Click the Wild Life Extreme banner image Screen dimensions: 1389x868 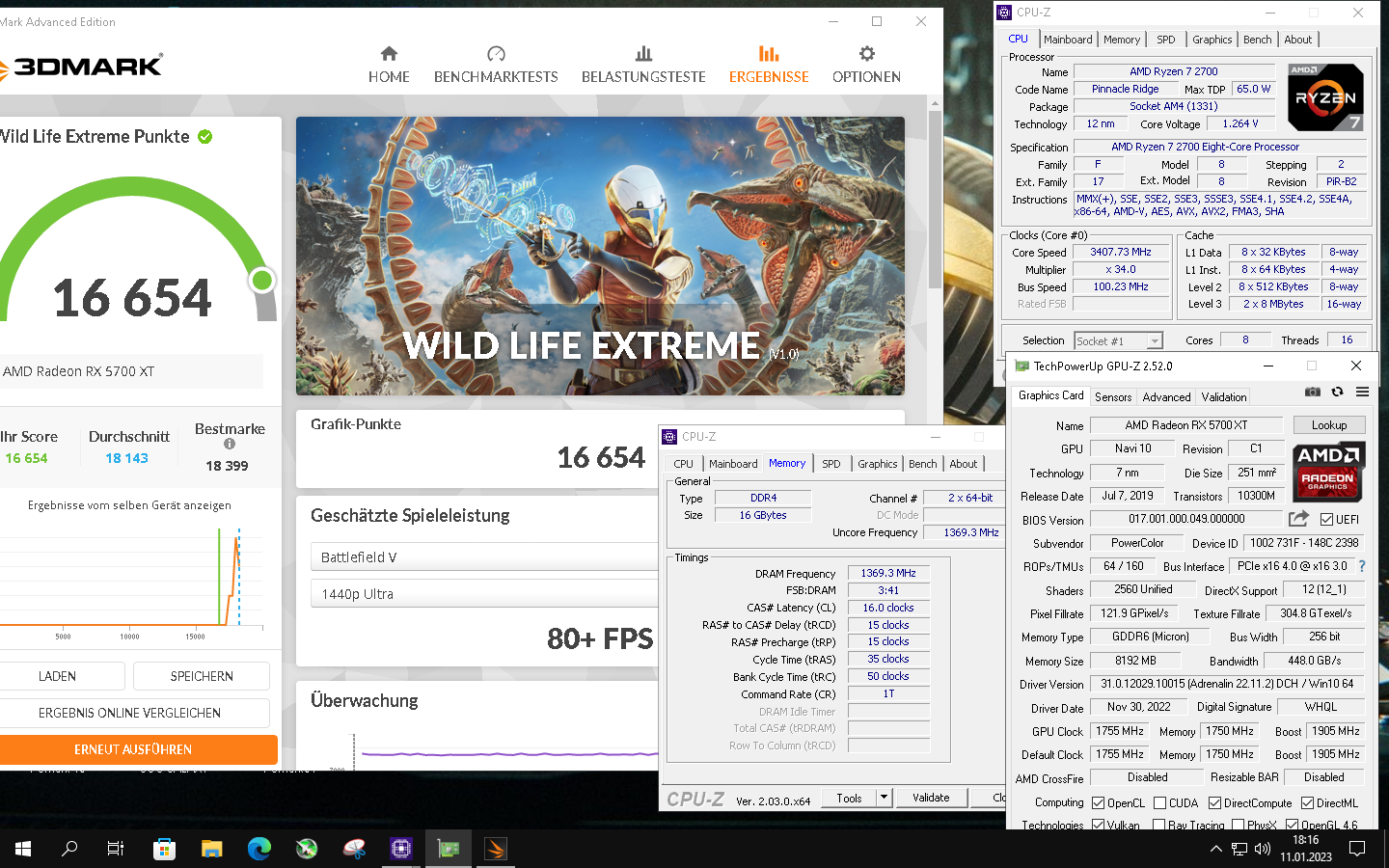[x=600, y=256]
